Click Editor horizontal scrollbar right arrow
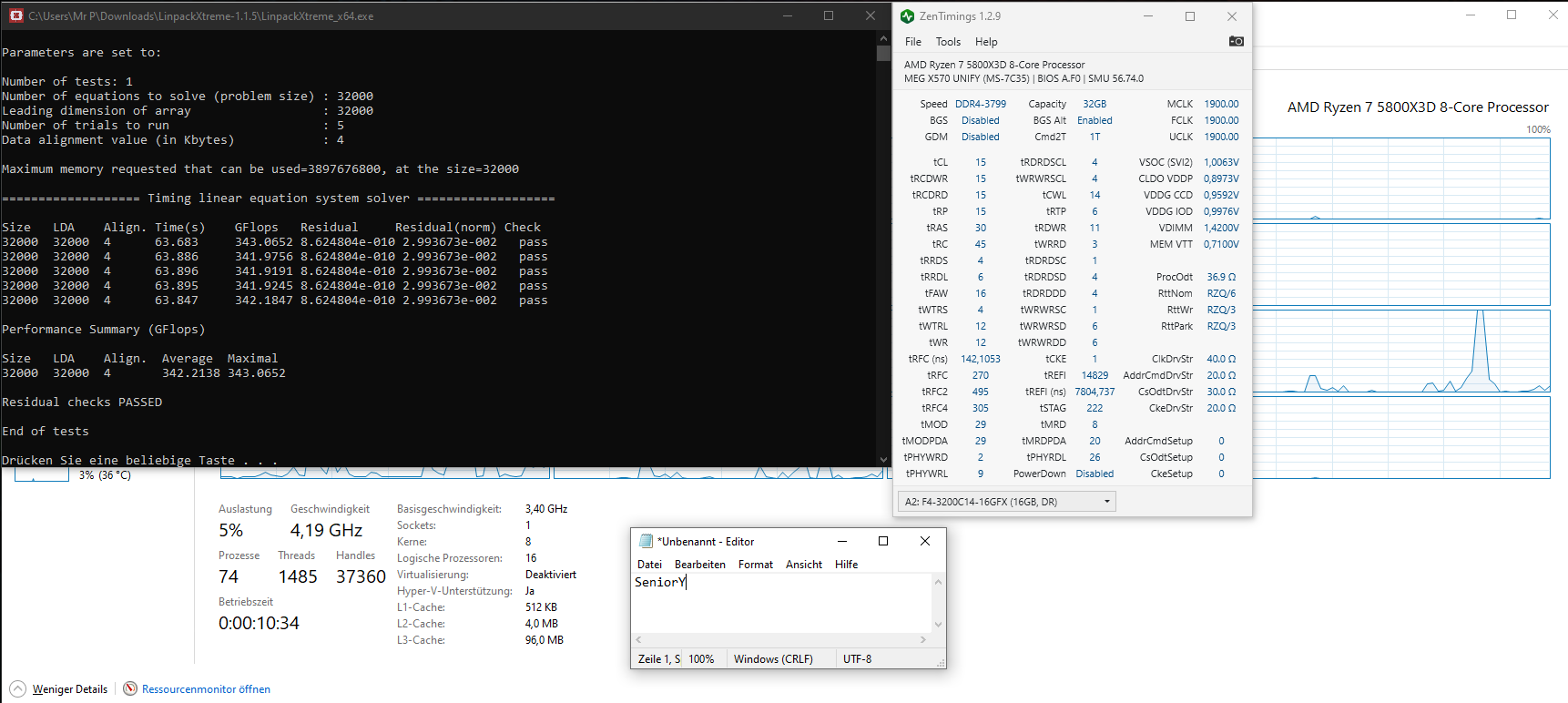The height and width of the screenshot is (703, 1568). tap(923, 639)
